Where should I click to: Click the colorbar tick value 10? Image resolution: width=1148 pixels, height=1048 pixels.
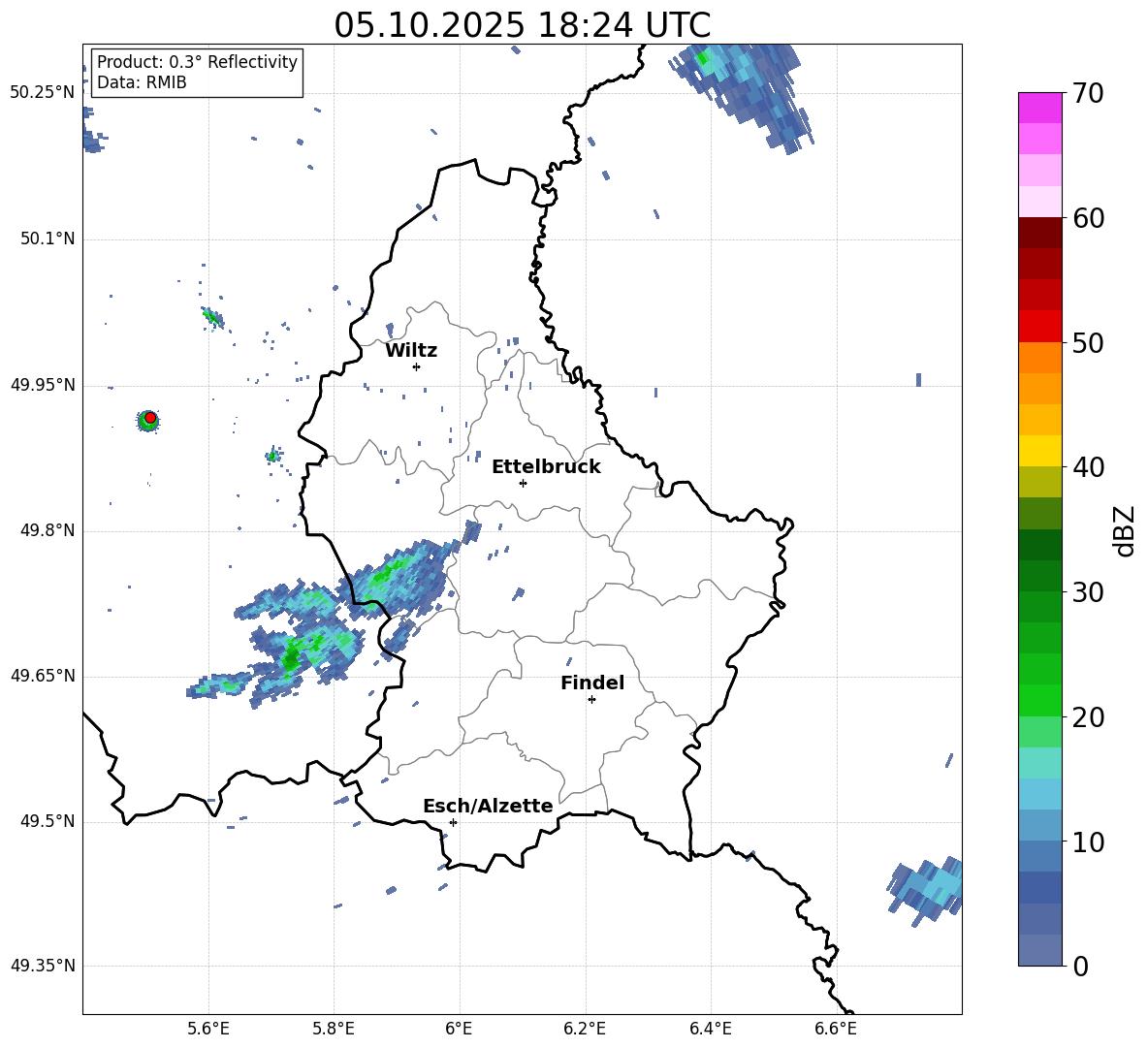point(1088,842)
